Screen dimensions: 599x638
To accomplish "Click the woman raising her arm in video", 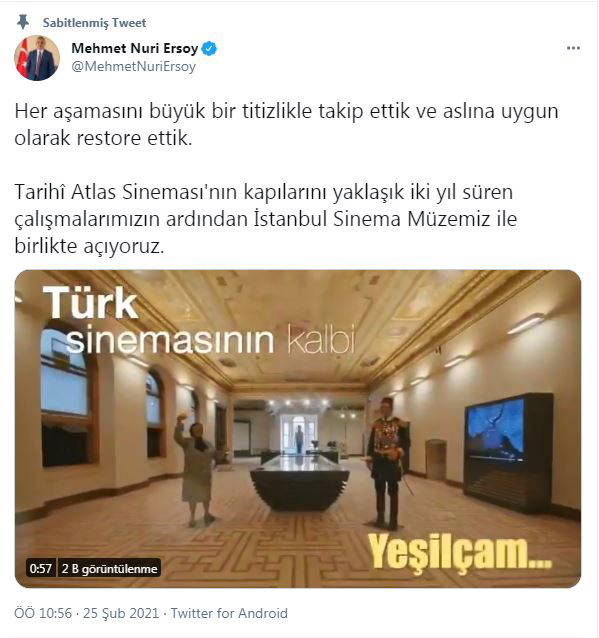I will point(196,469).
